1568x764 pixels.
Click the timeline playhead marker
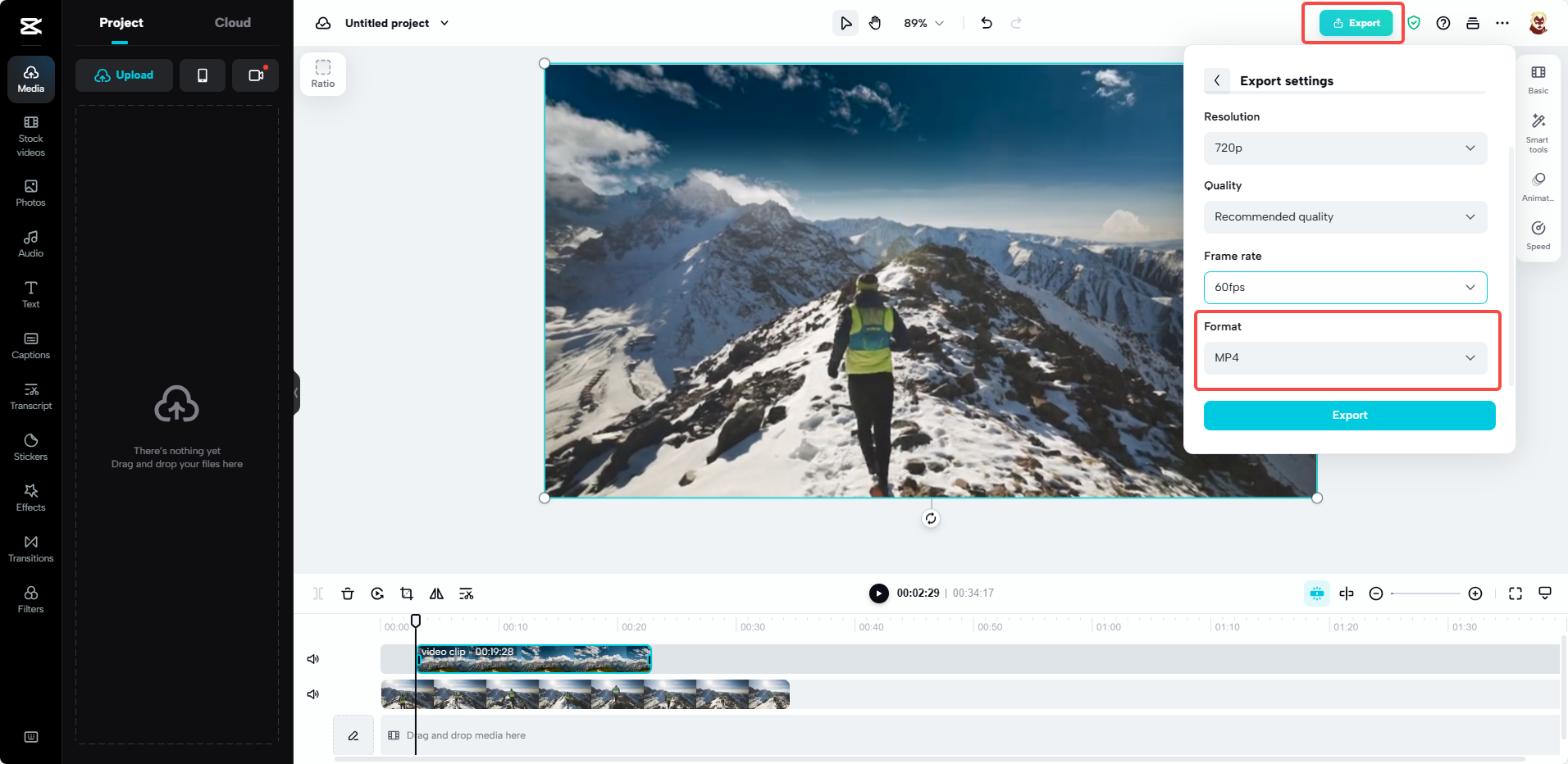[x=416, y=621]
